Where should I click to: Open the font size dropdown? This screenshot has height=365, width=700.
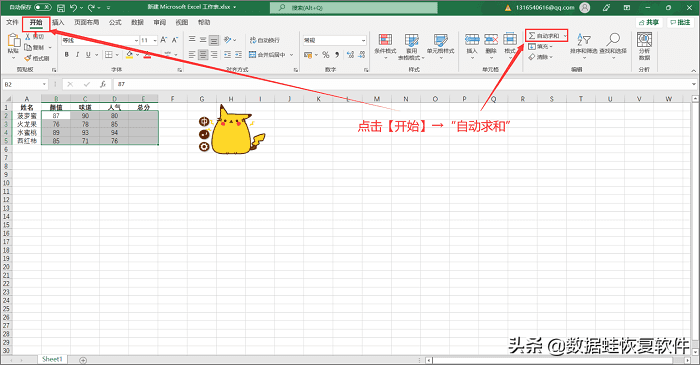tap(155, 41)
